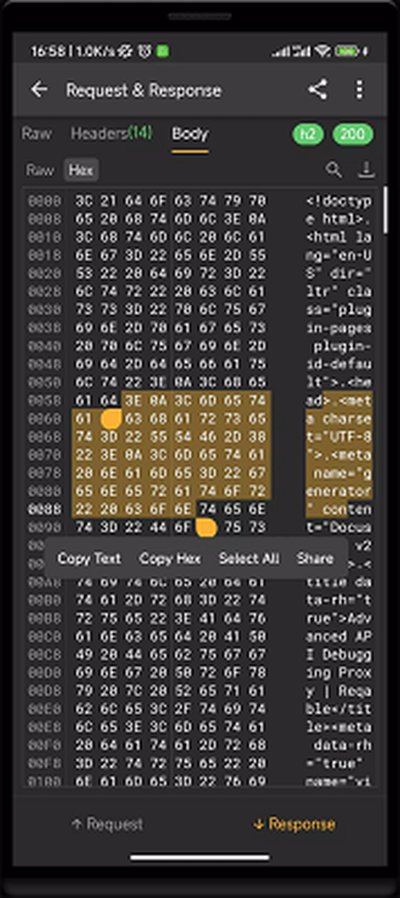Tap the back arrow icon
This screenshot has height=898, width=400.
39,90
